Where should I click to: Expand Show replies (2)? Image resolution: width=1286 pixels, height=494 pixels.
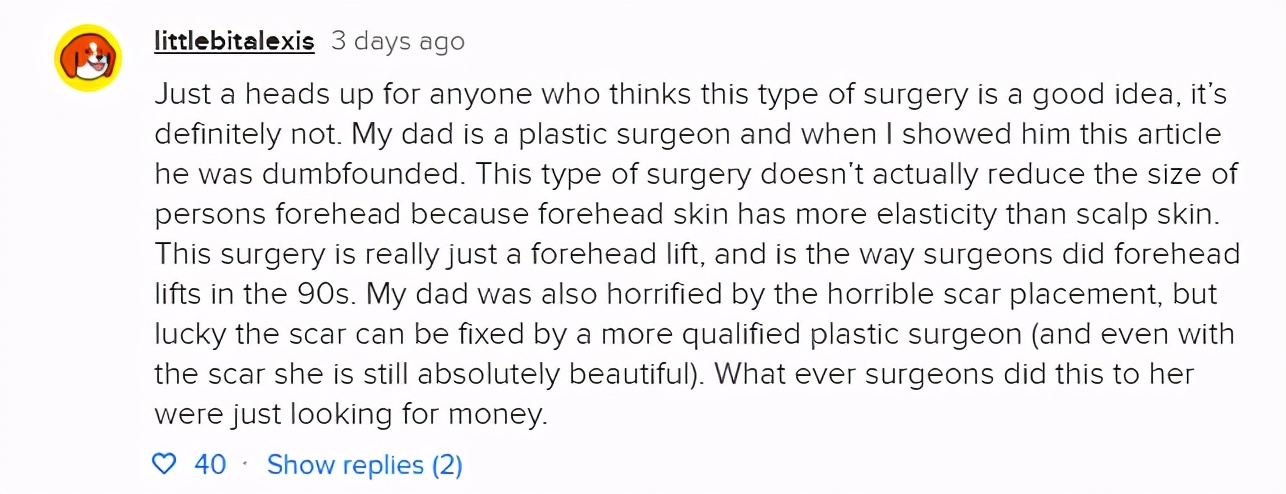pos(365,465)
